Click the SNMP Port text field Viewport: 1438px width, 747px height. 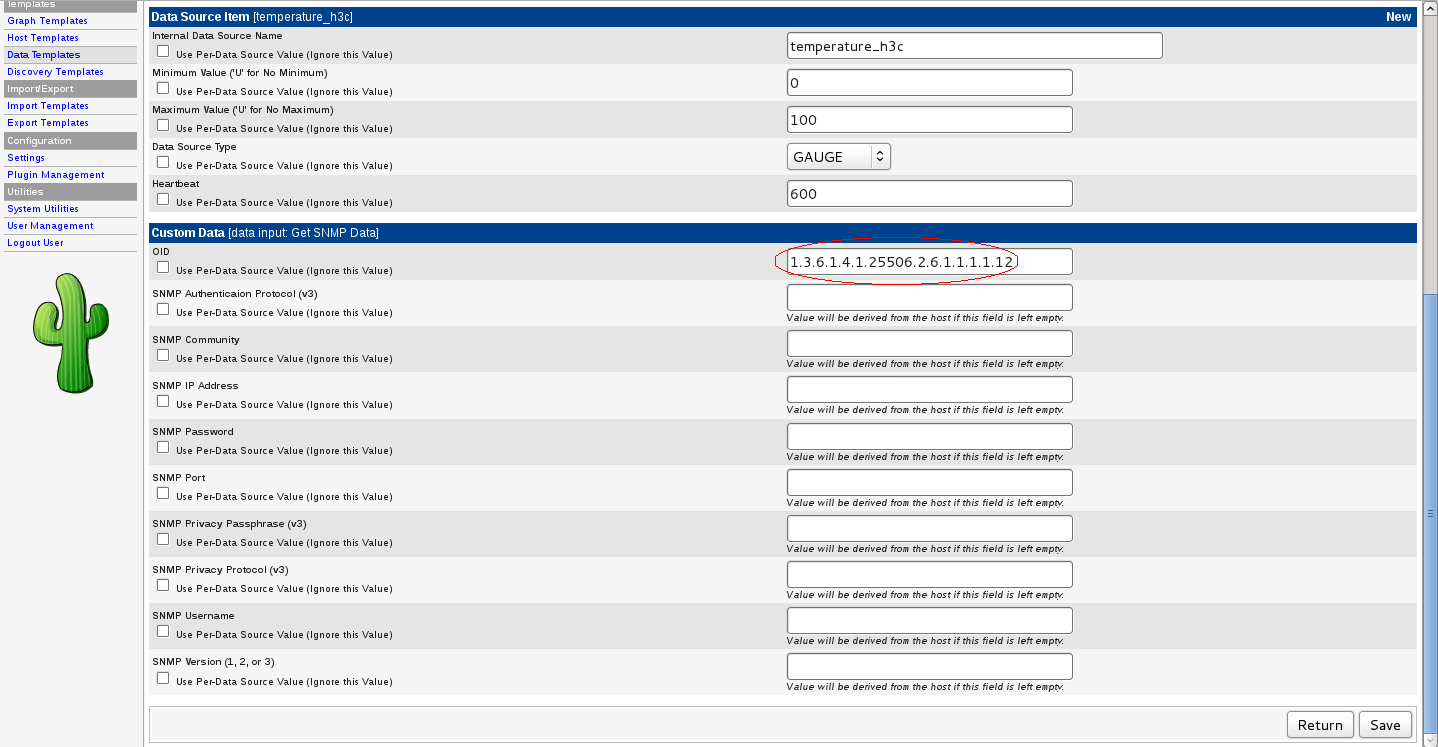(x=929, y=482)
